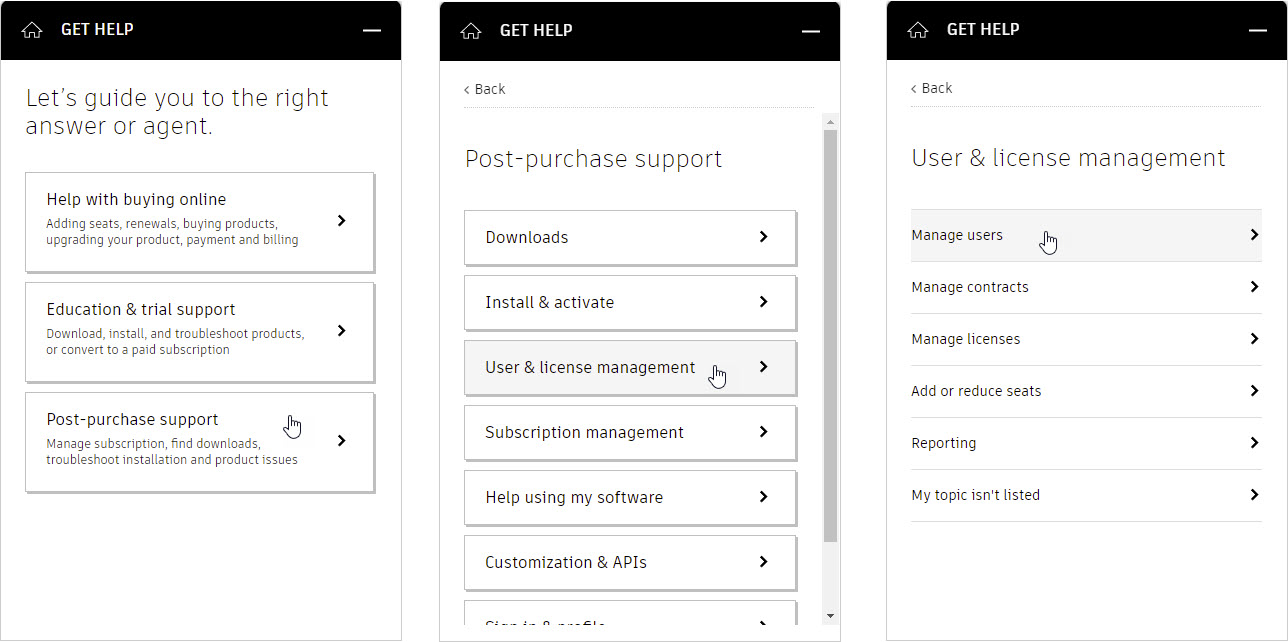Click 'Let's guide you to the right answer' heading
The width and height of the screenshot is (1288, 642).
click(x=177, y=112)
